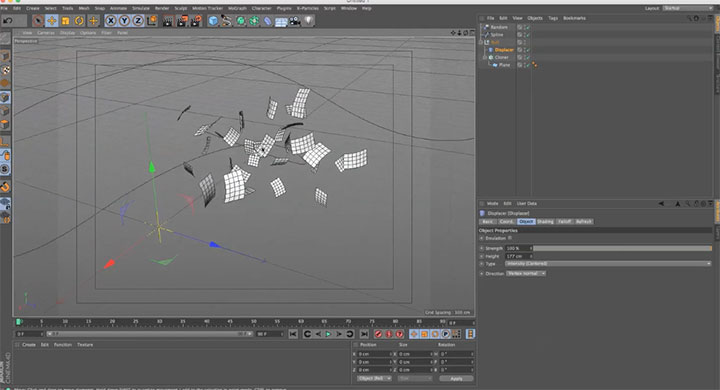
Task: Disable the Random effector checkmark
Action: (x=528, y=27)
